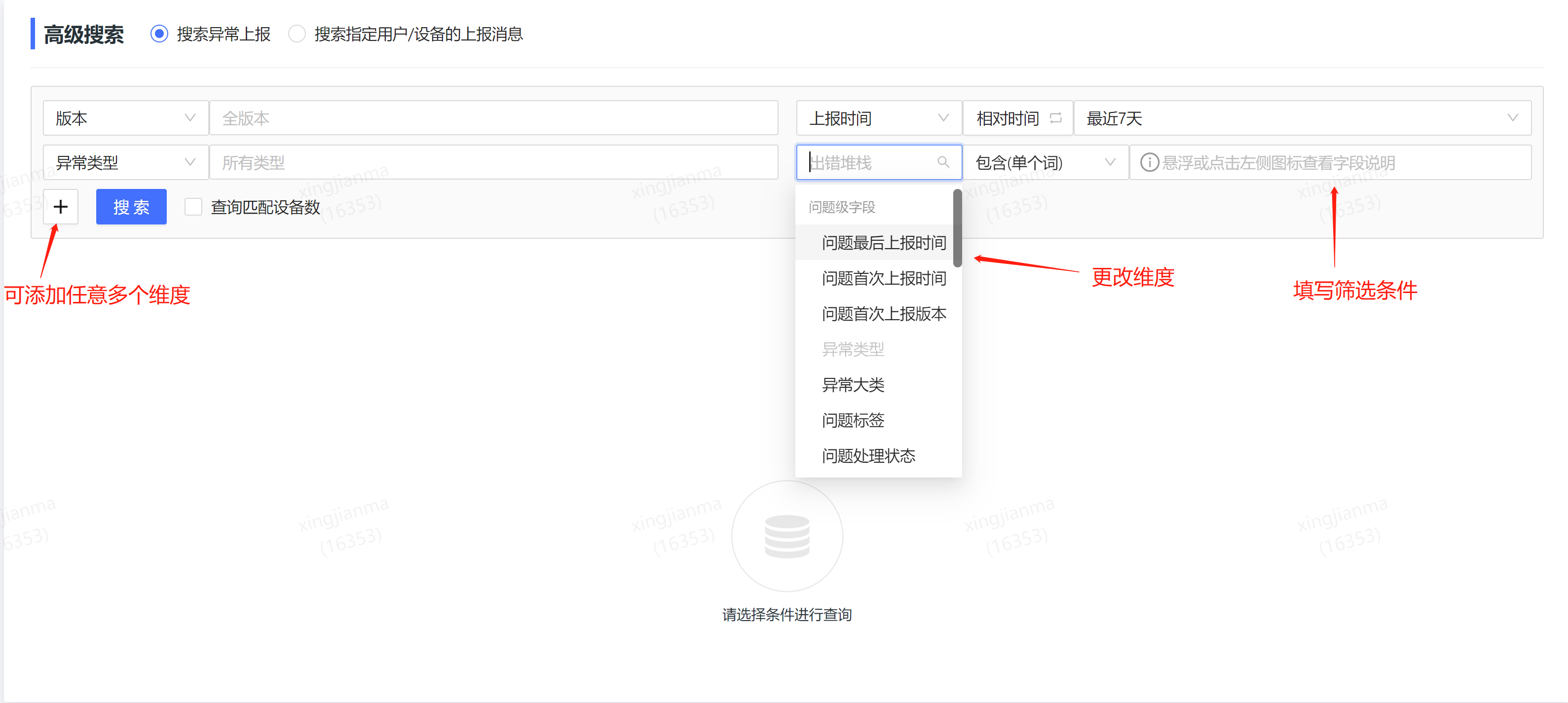Click the 所有类型 input field
This screenshot has width=1568, height=703.
[494, 162]
